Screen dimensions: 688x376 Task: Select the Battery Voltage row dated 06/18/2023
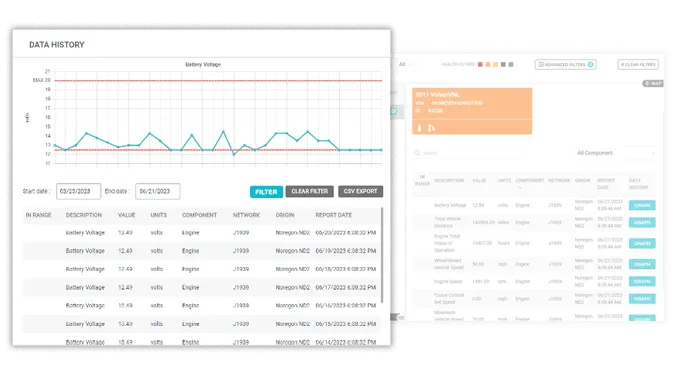pyautogui.click(x=202, y=269)
